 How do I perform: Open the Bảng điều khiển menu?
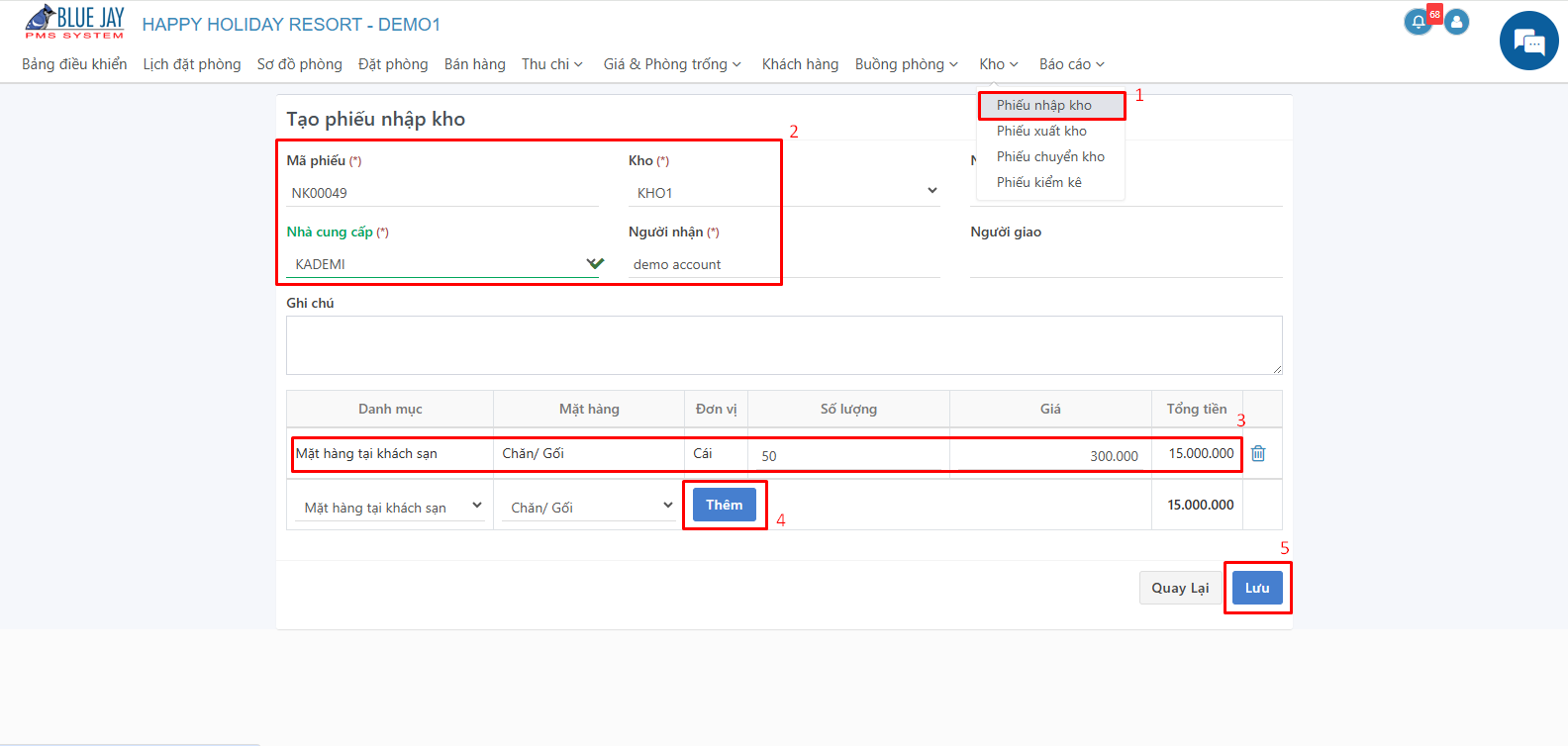[x=74, y=64]
